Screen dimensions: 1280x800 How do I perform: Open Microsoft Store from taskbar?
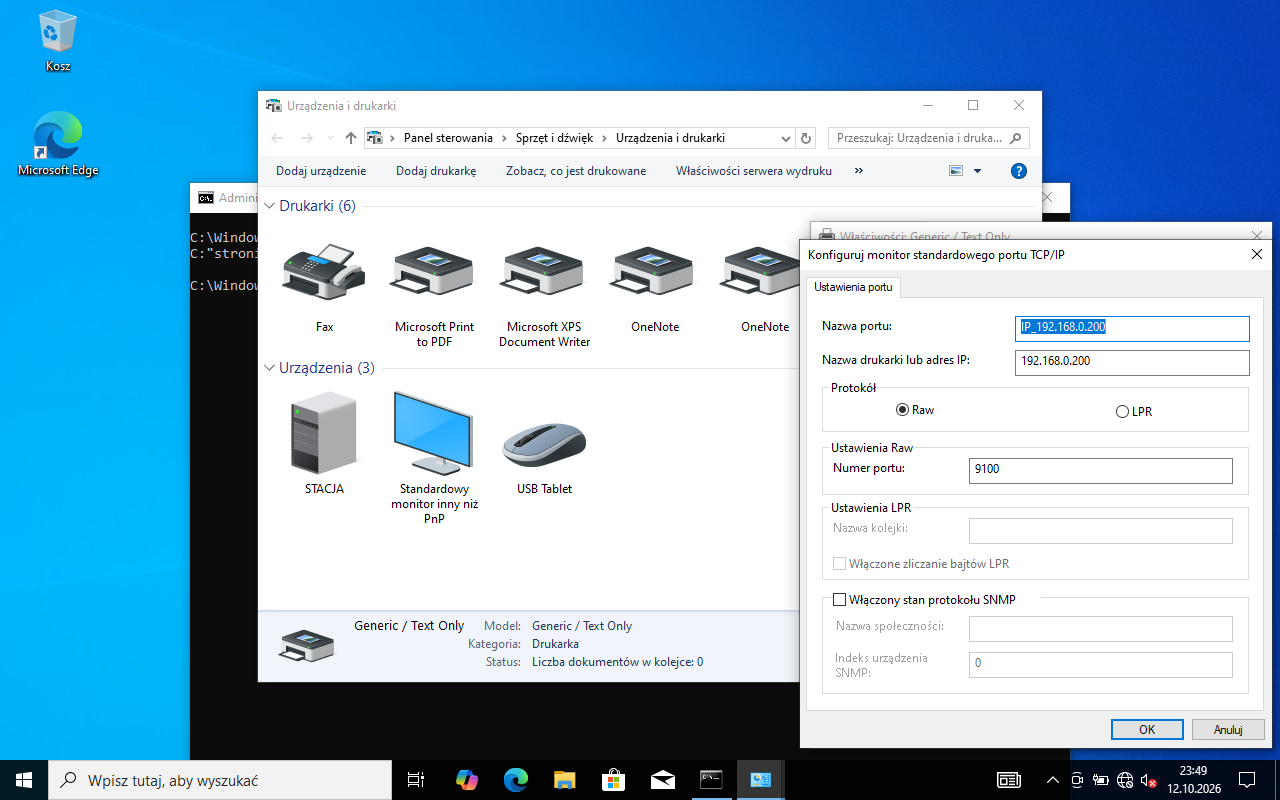pos(613,779)
